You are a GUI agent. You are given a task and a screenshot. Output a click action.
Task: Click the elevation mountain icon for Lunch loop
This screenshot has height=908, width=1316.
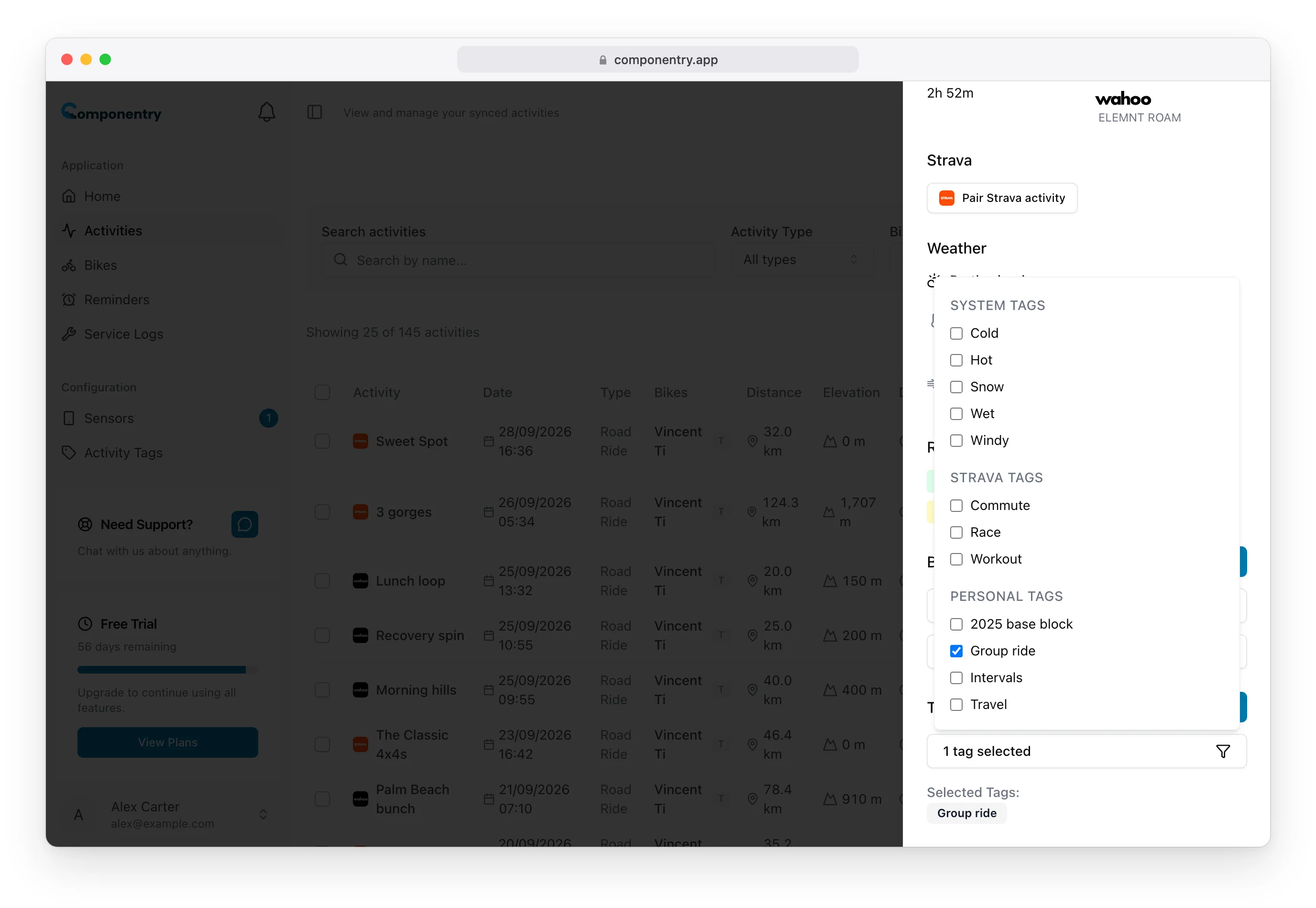click(x=830, y=581)
